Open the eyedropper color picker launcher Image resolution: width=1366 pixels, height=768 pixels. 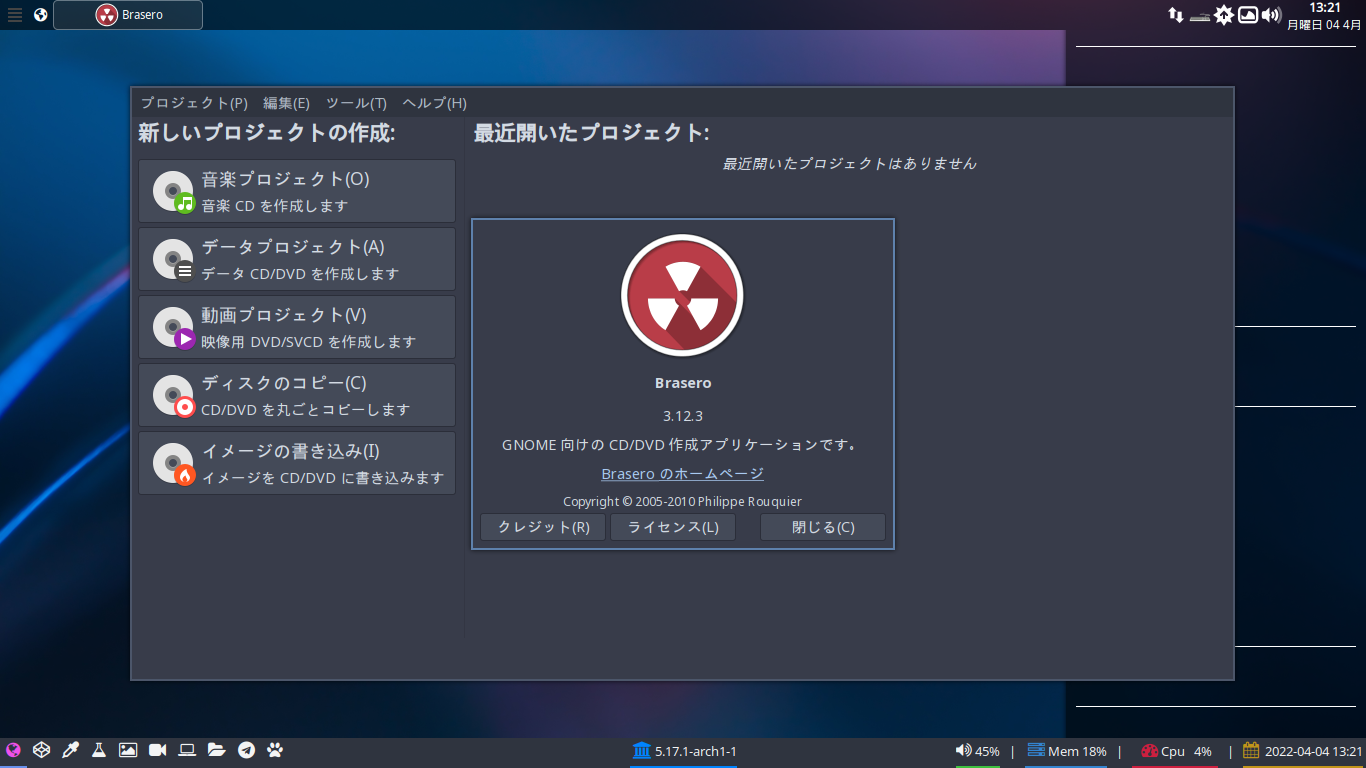tap(70, 750)
